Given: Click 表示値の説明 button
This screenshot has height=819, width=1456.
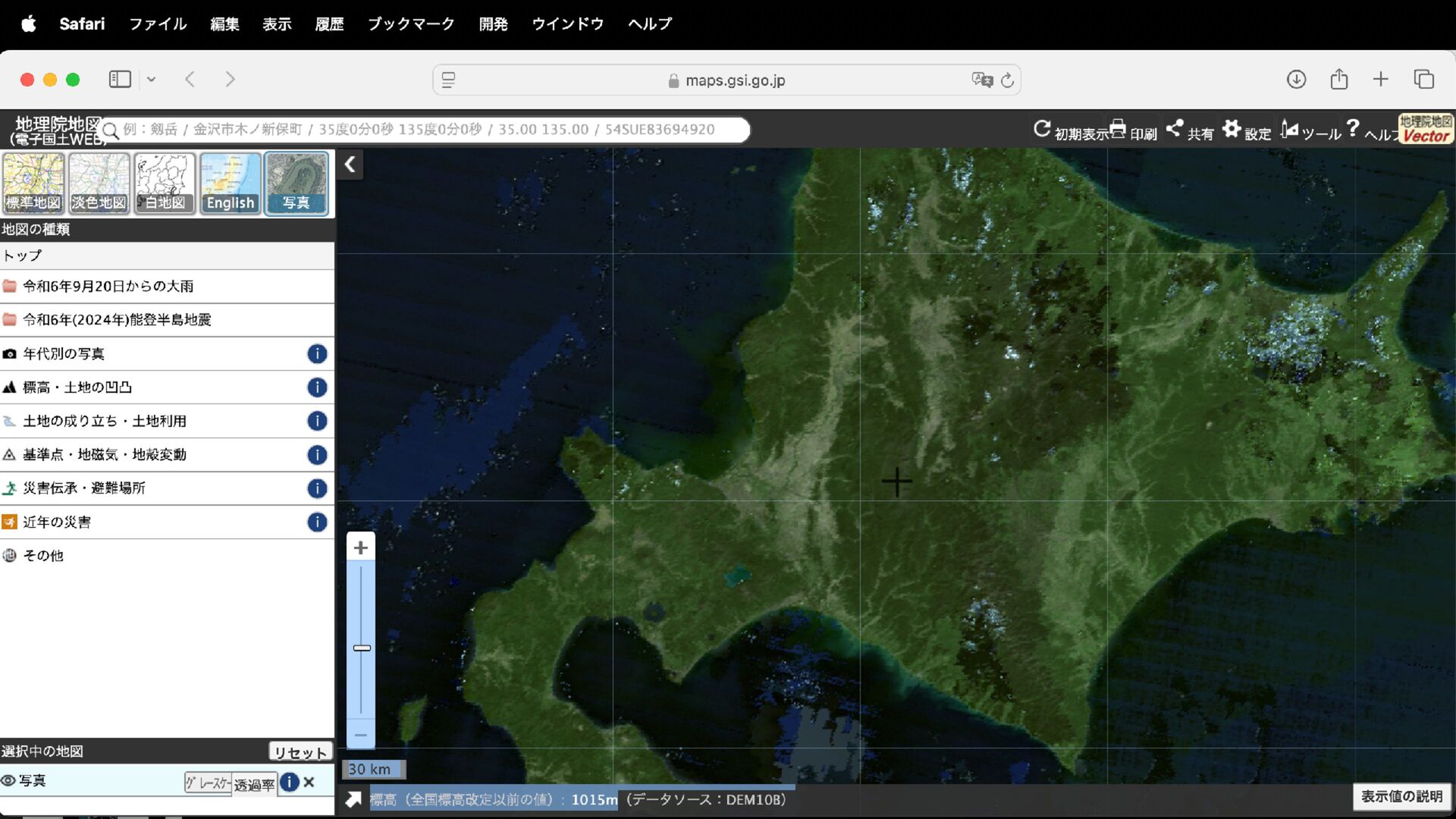Looking at the screenshot, I should (1401, 796).
